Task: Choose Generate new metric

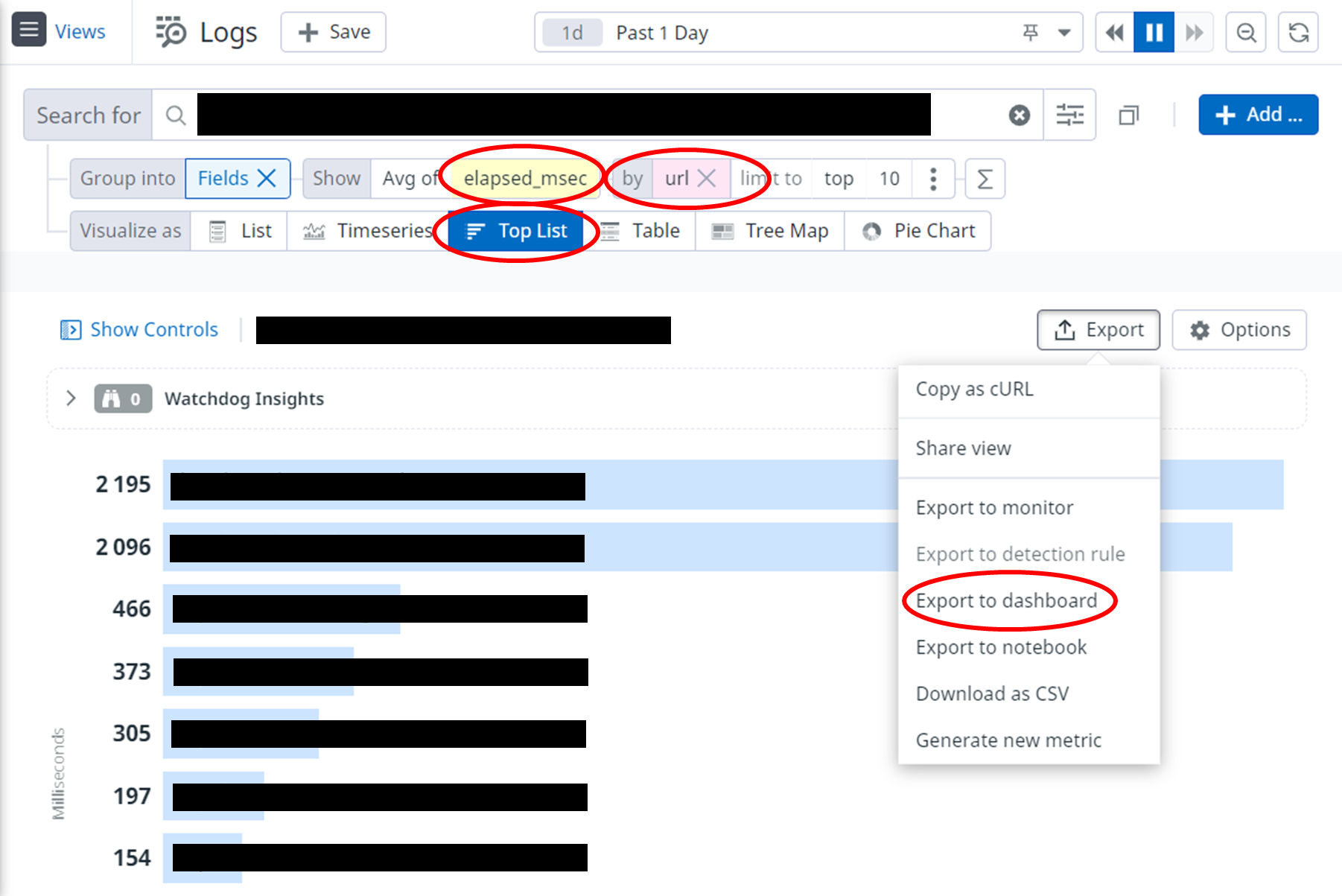Action: (1028, 740)
